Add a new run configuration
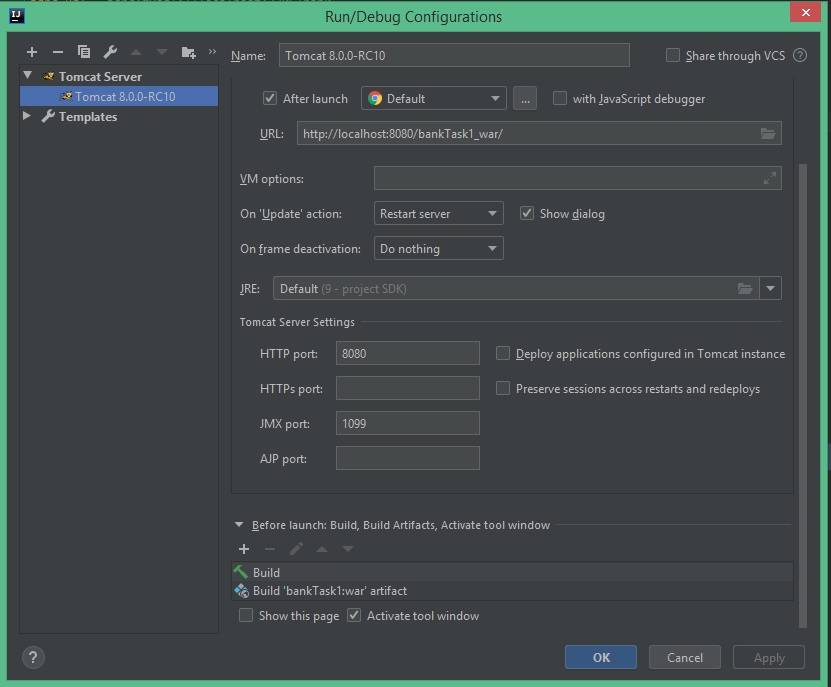This screenshot has width=831, height=687. pyautogui.click(x=32, y=52)
